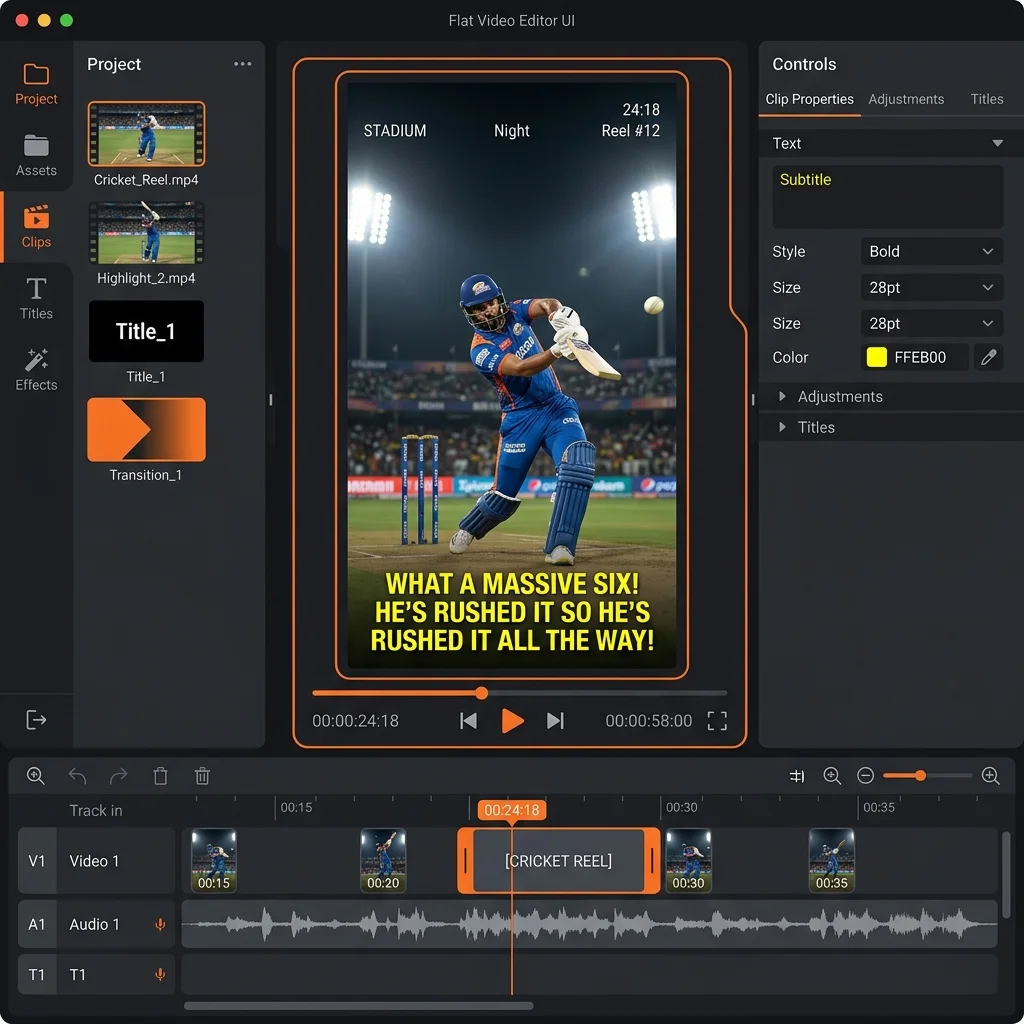Screen dimensions: 1024x1024
Task: Select the Title_1 thumbnail
Action: (146, 331)
